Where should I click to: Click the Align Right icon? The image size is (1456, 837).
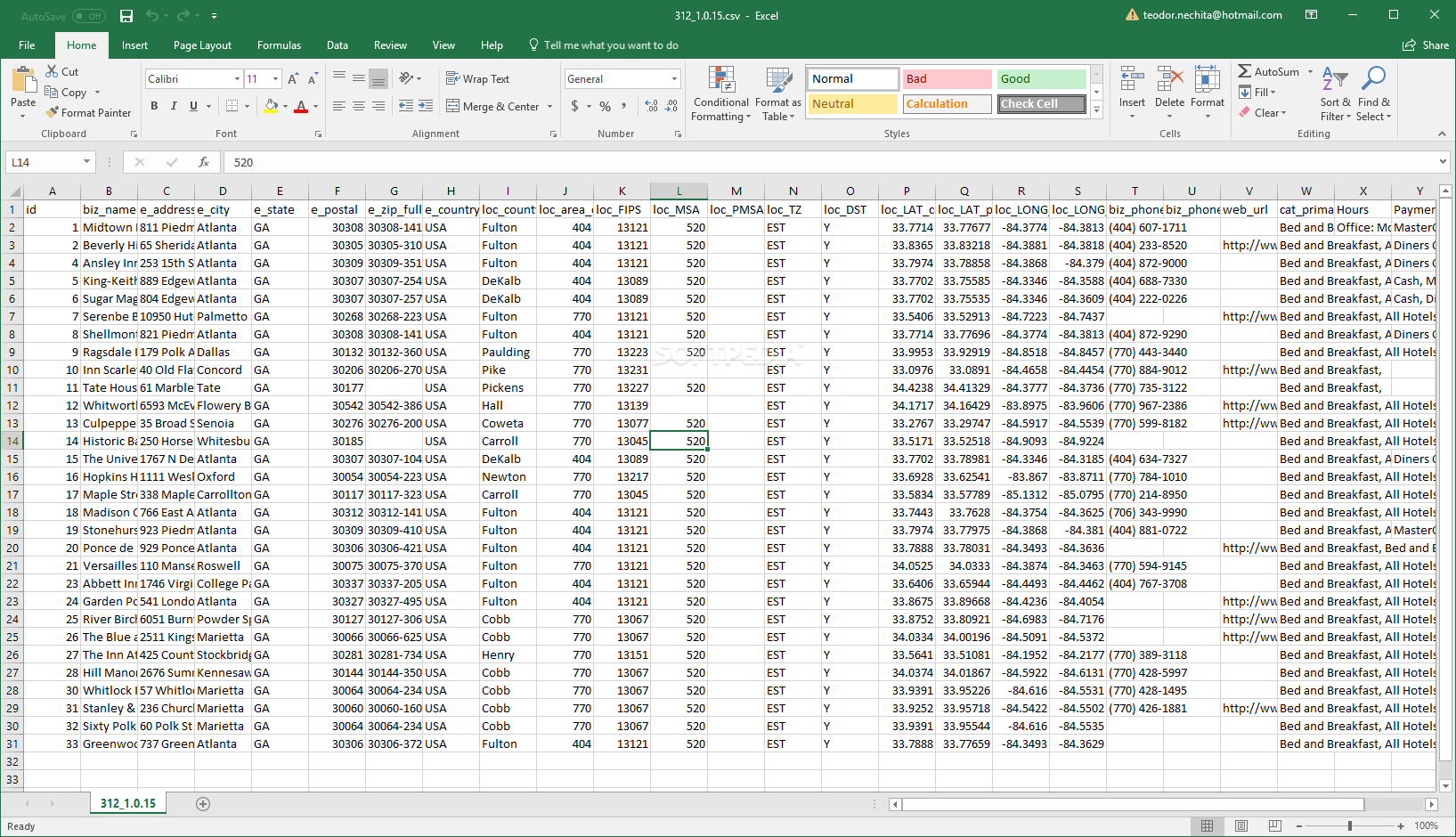378,106
